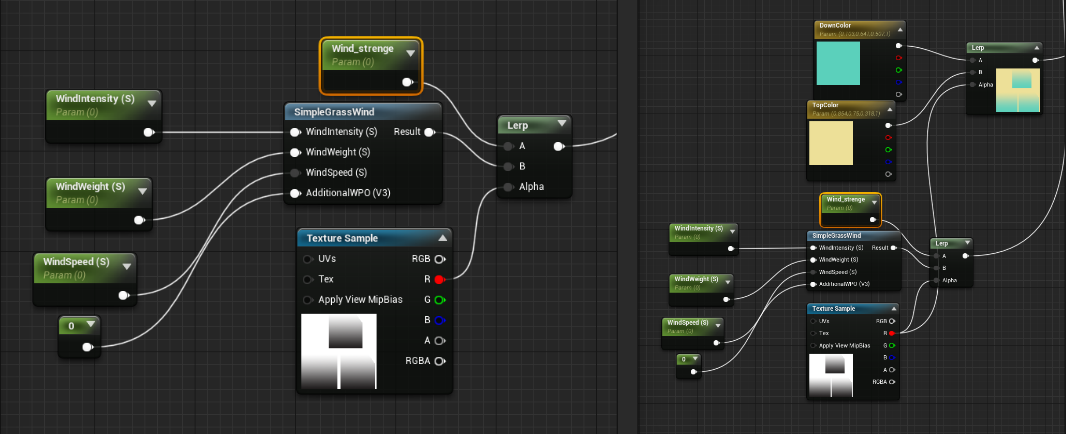Click the A output pin on the large Texture Sample node
Viewport: 1066px width, 434px height.
440,341
